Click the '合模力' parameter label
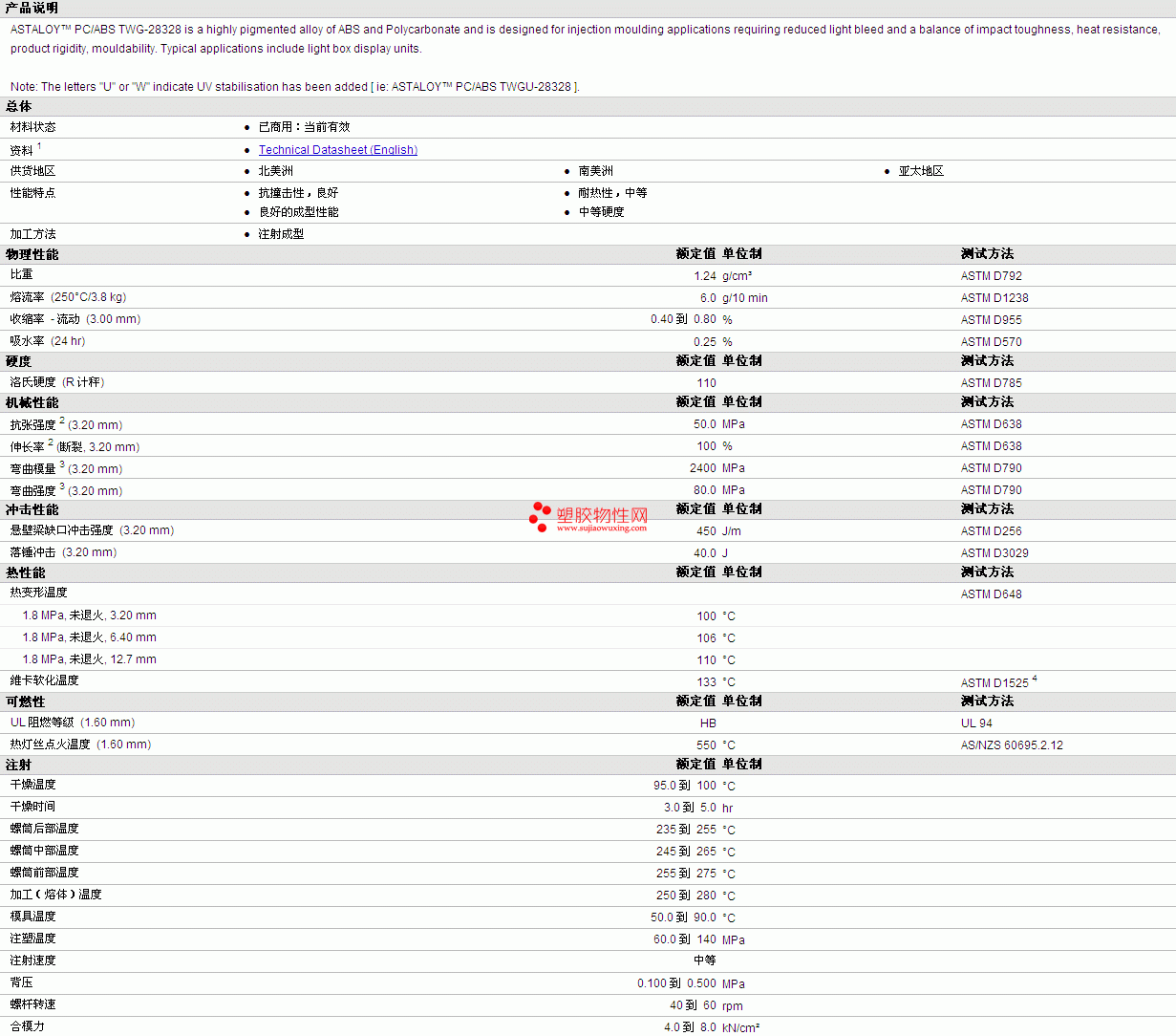Screen dimensions: 1176x1036 [x=28, y=1026]
